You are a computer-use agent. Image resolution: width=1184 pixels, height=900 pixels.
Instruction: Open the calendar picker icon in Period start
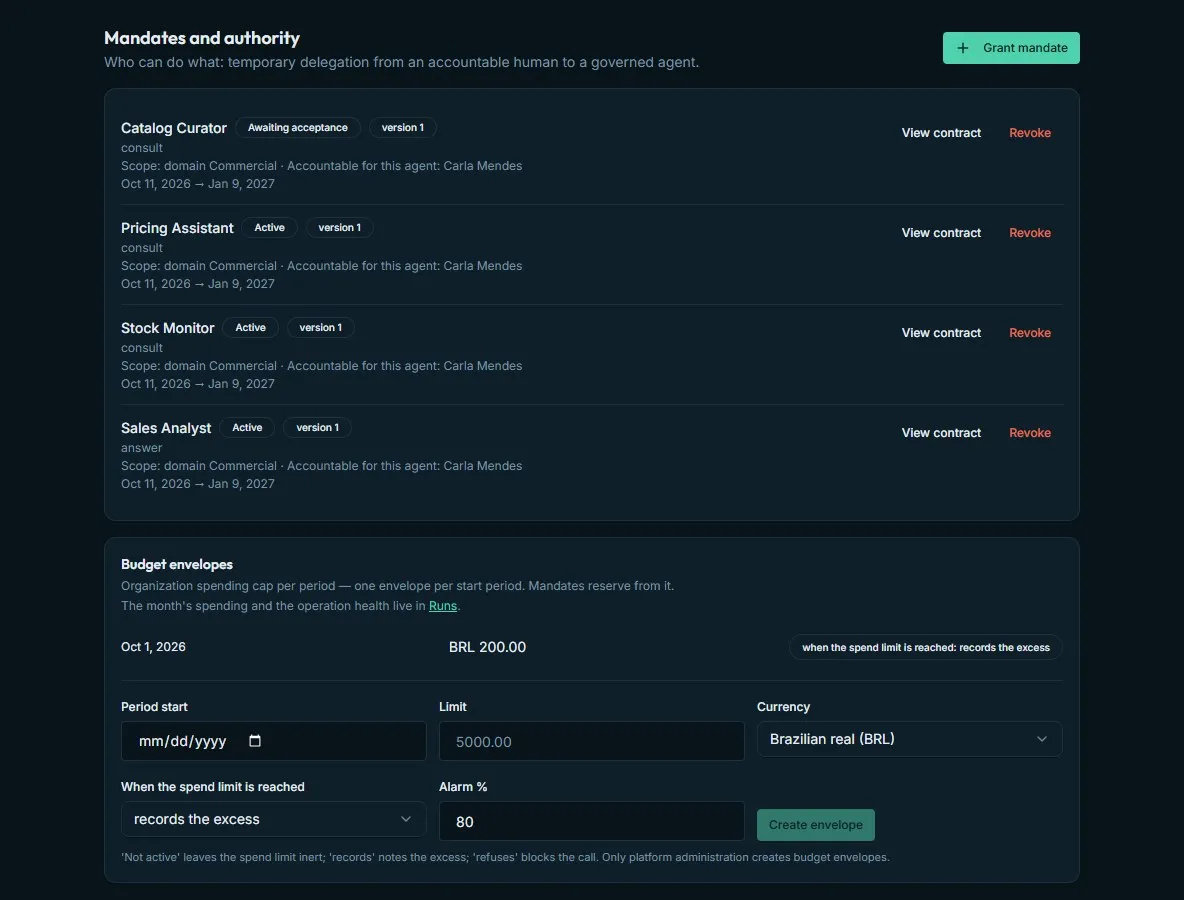[255, 741]
